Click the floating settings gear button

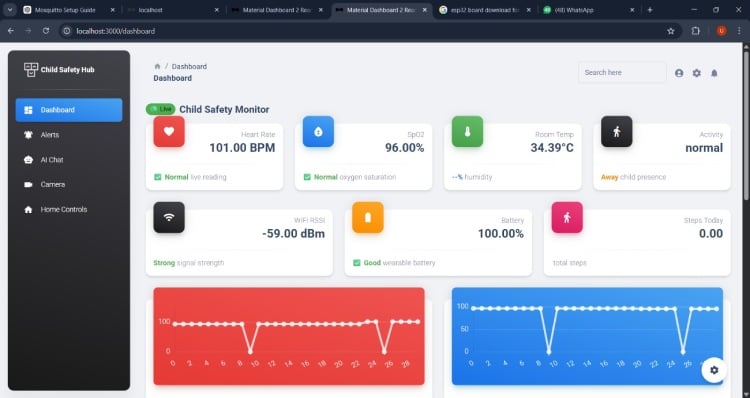click(x=714, y=370)
